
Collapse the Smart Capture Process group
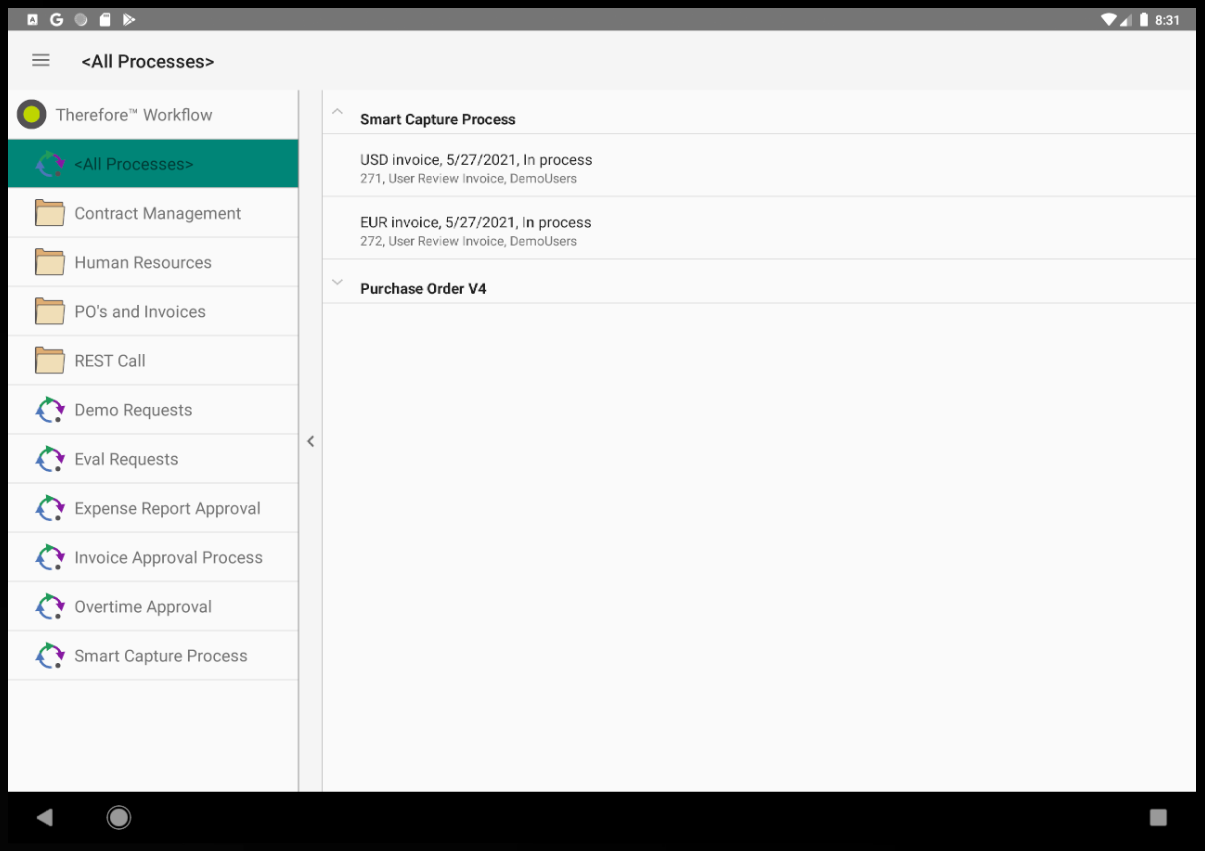337,112
